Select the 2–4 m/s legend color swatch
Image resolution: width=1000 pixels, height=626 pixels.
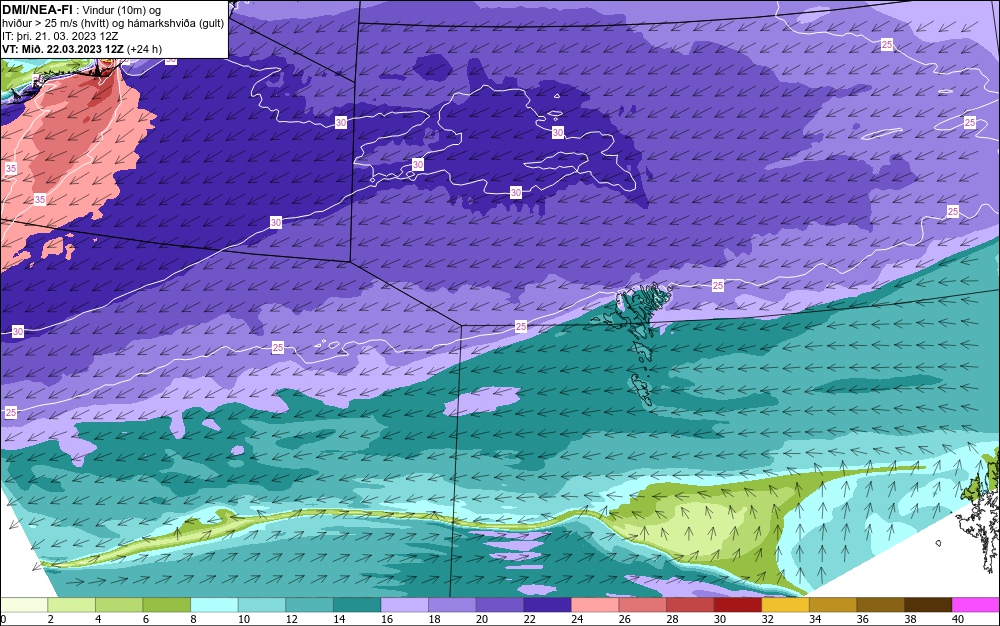[71, 605]
